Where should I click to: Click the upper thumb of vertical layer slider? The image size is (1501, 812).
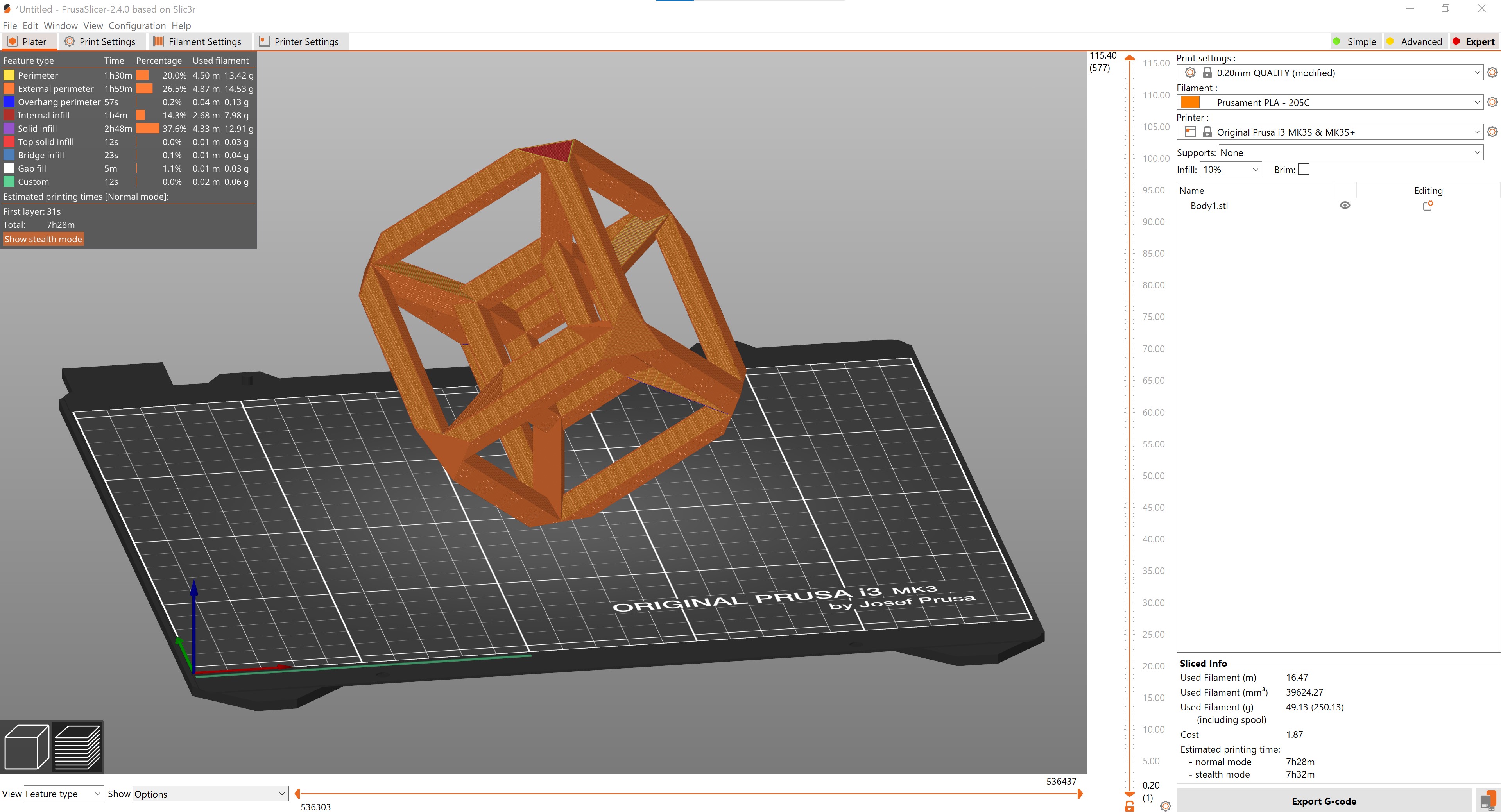pyautogui.click(x=1129, y=58)
